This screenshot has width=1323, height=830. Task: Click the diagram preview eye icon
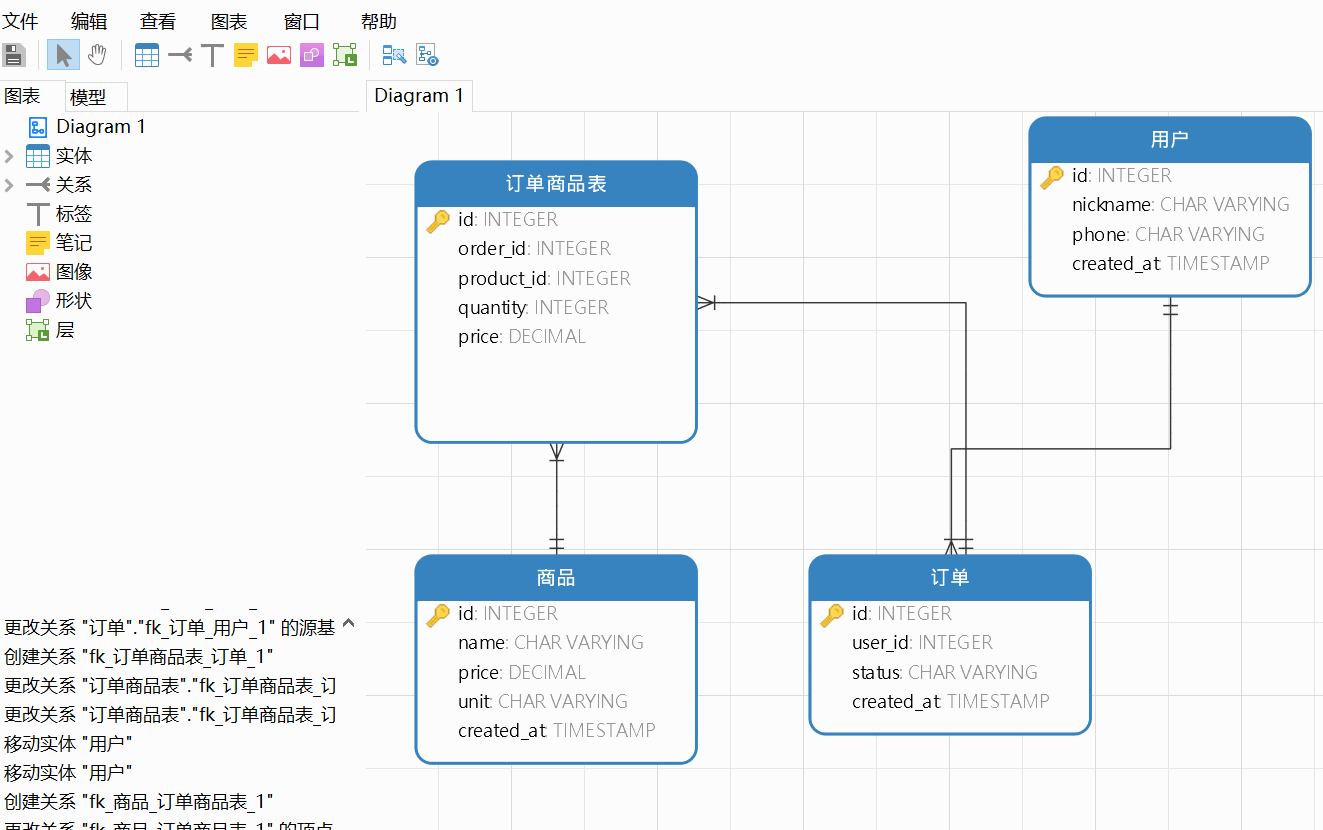[x=427, y=55]
